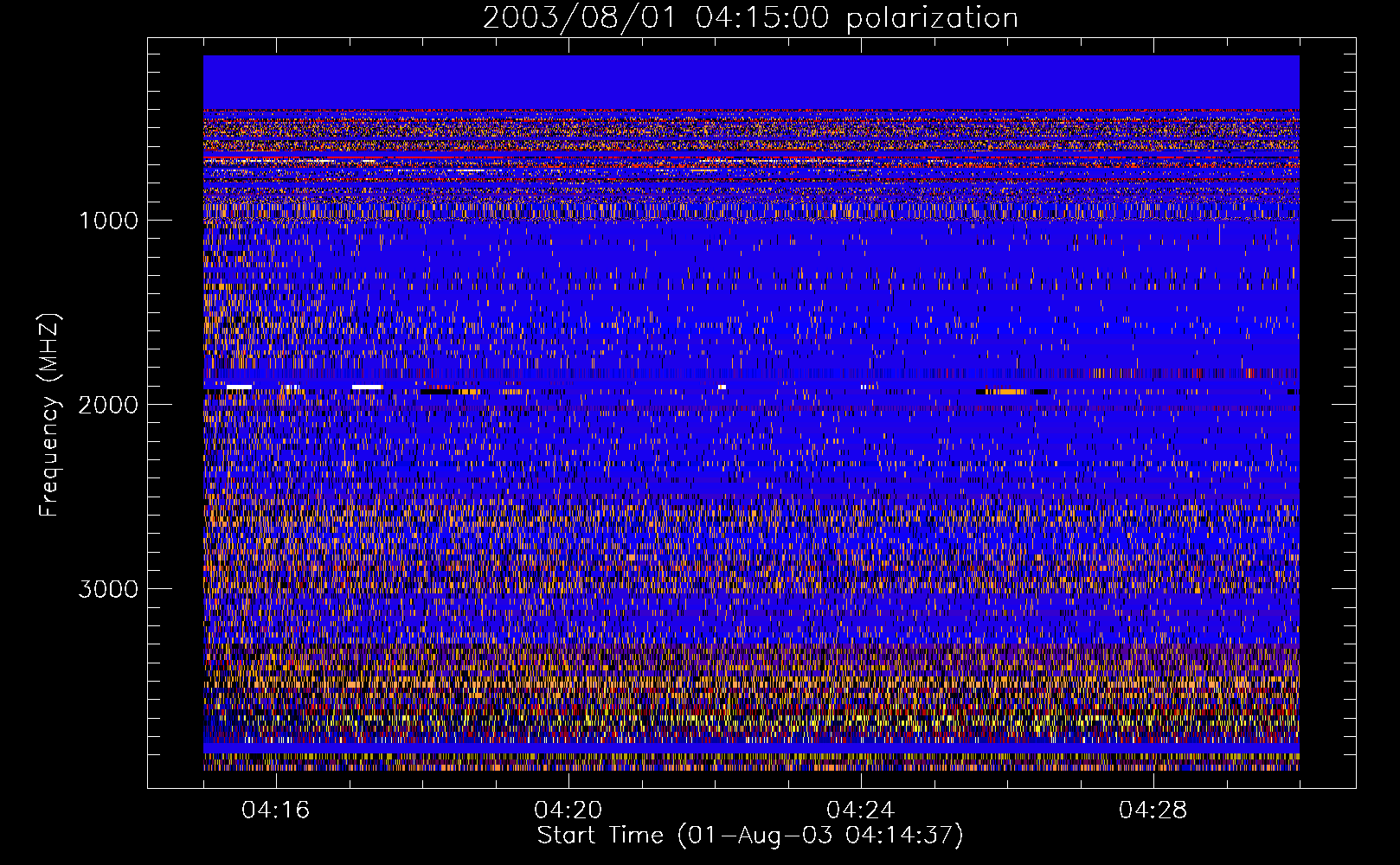
Task: Click the 1000 frequency tick label
Action: tap(108, 221)
